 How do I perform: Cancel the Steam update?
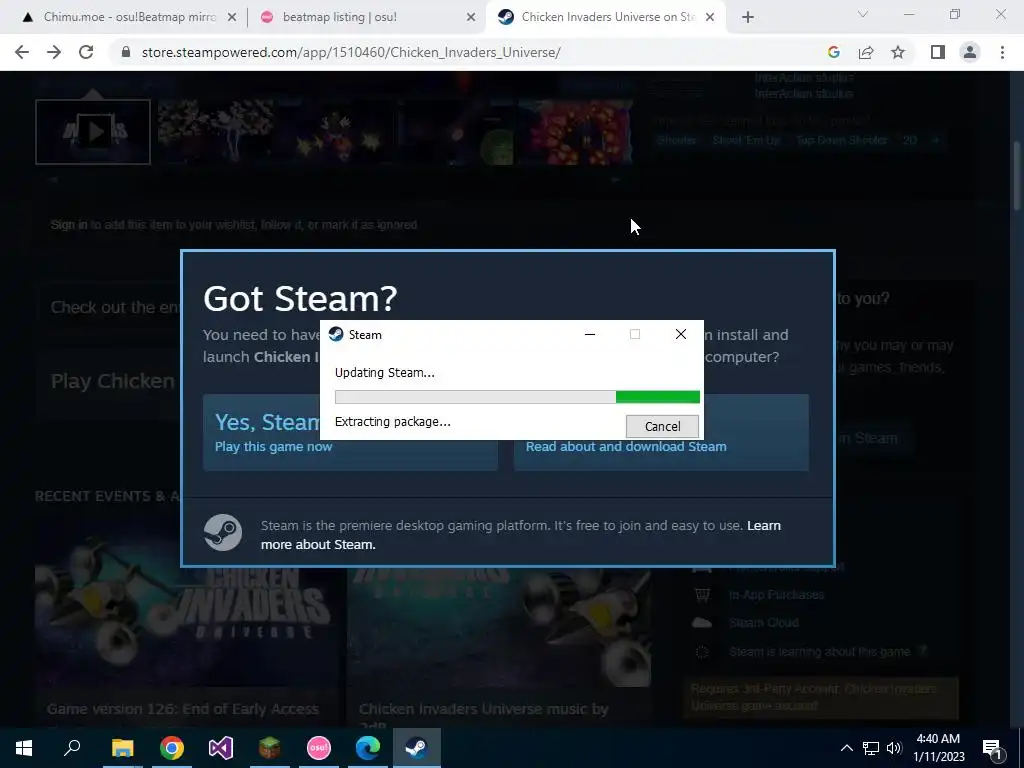pos(662,426)
